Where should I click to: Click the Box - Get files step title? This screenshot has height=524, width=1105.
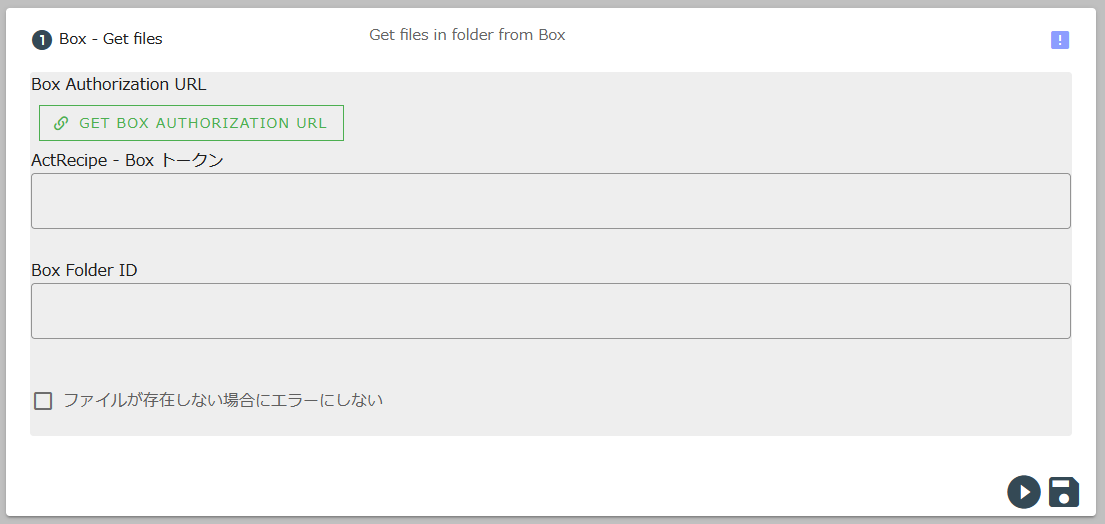[111, 39]
